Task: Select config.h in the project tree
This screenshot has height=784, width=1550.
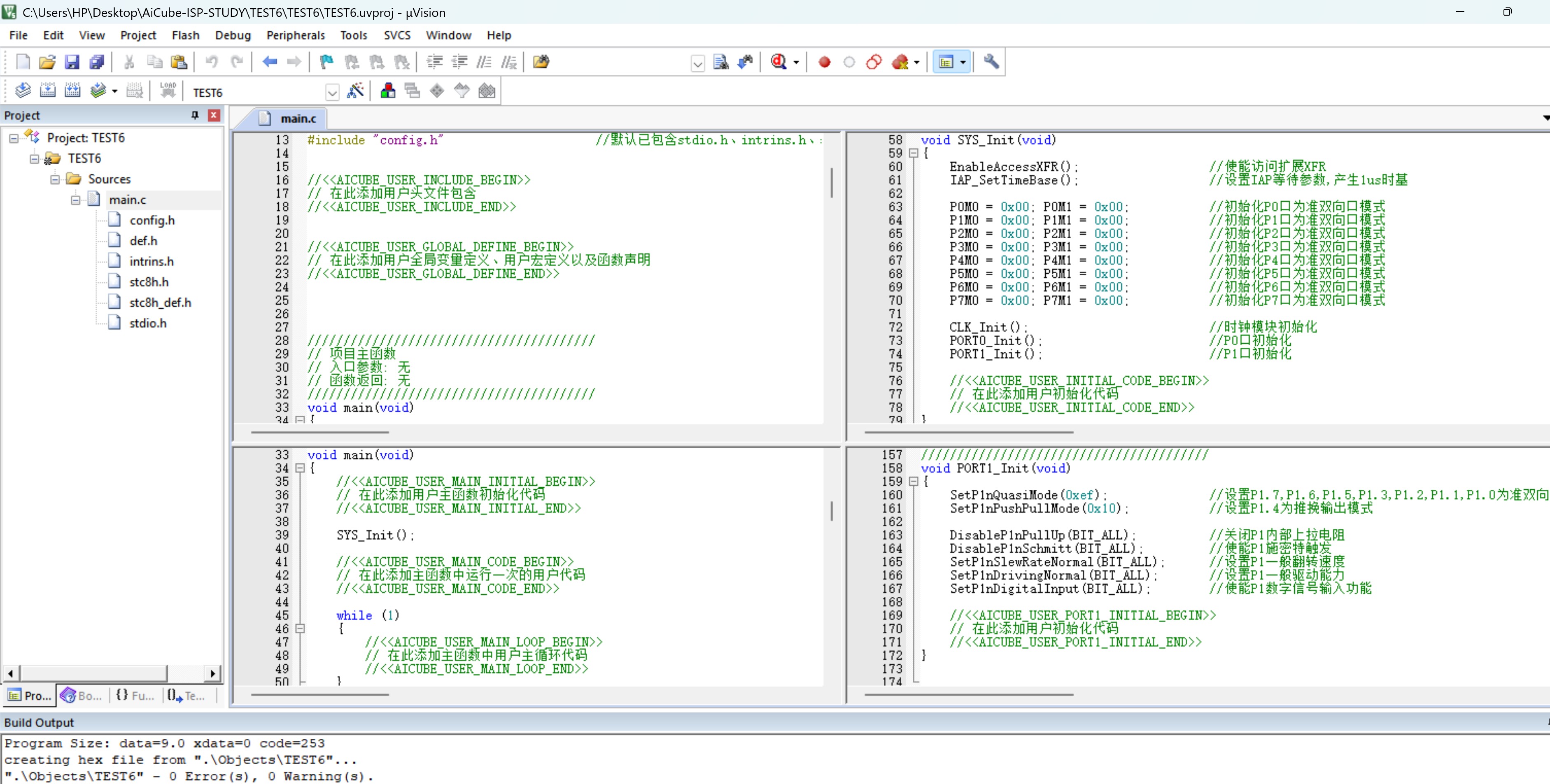Action: click(152, 220)
